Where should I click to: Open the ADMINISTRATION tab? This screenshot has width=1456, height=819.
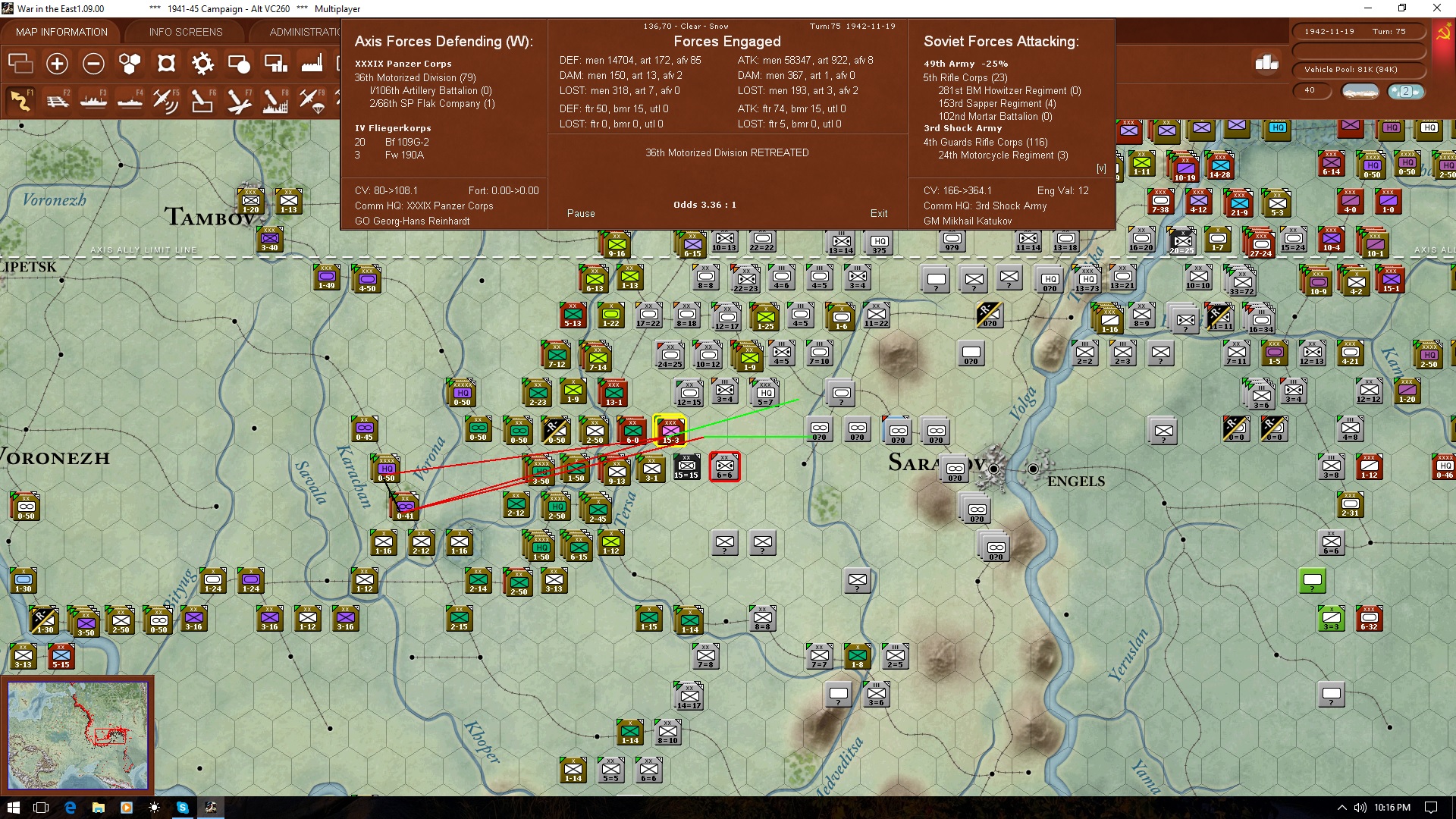305,32
